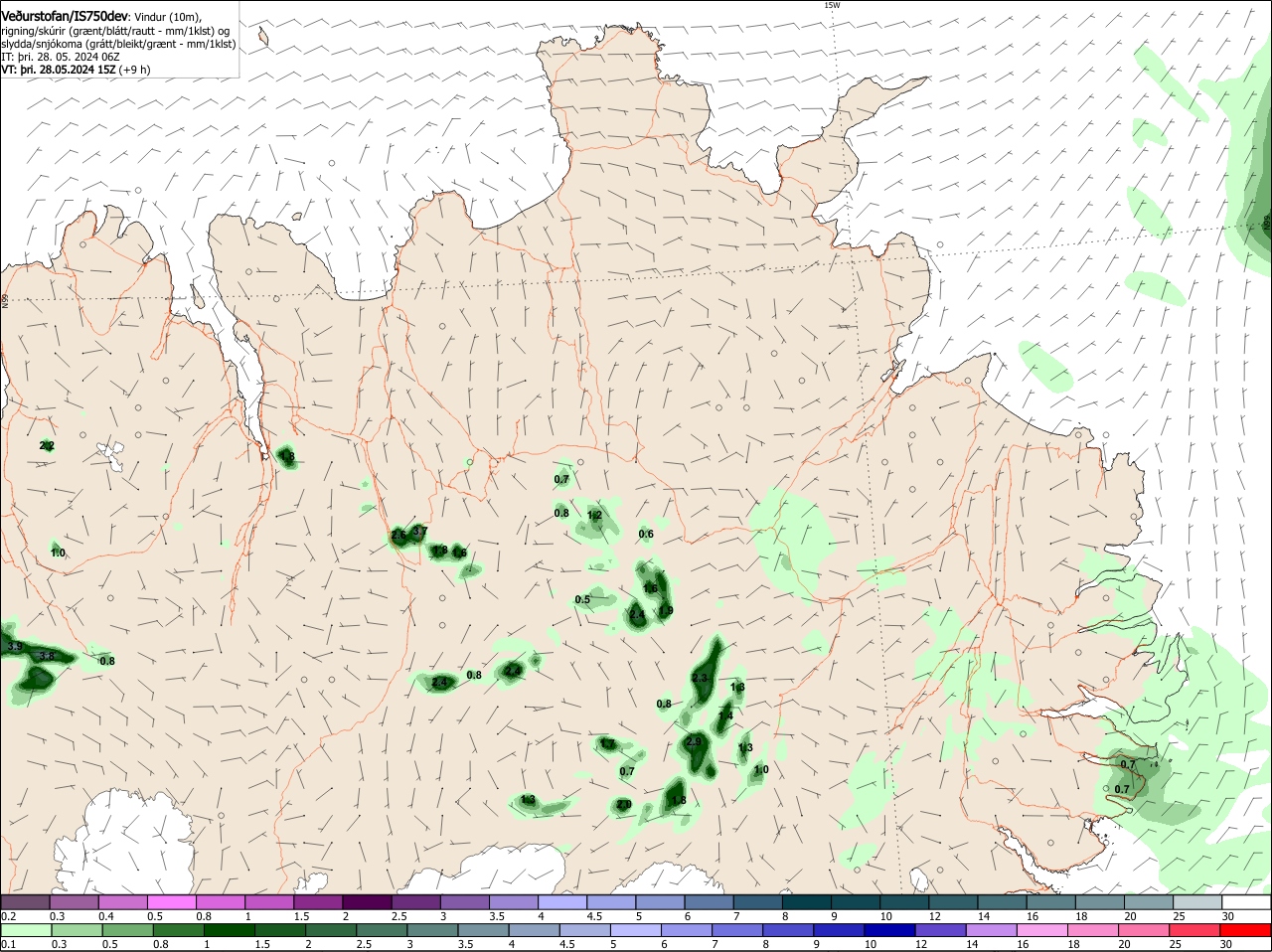Click the 1.4 rainfall label

pyautogui.click(x=725, y=715)
